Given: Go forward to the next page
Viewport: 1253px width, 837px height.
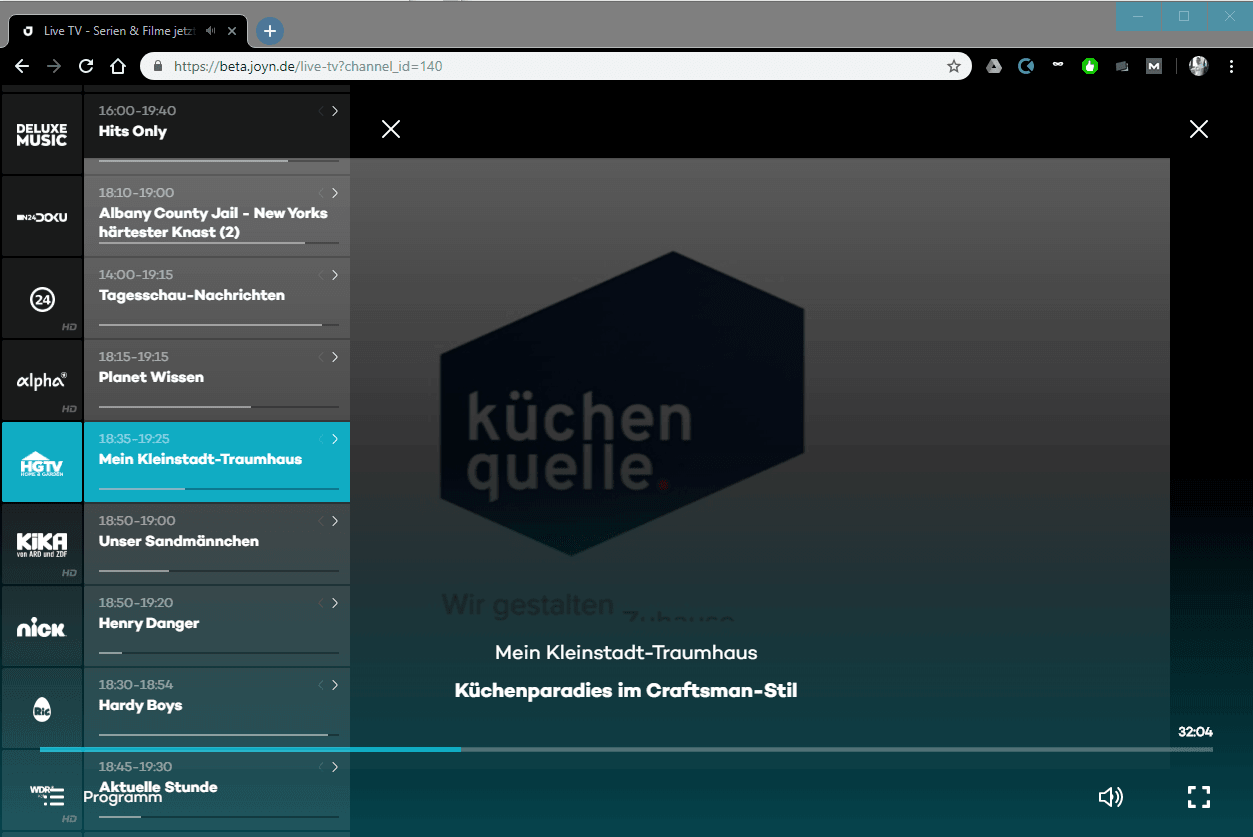Looking at the screenshot, I should coord(54,67).
